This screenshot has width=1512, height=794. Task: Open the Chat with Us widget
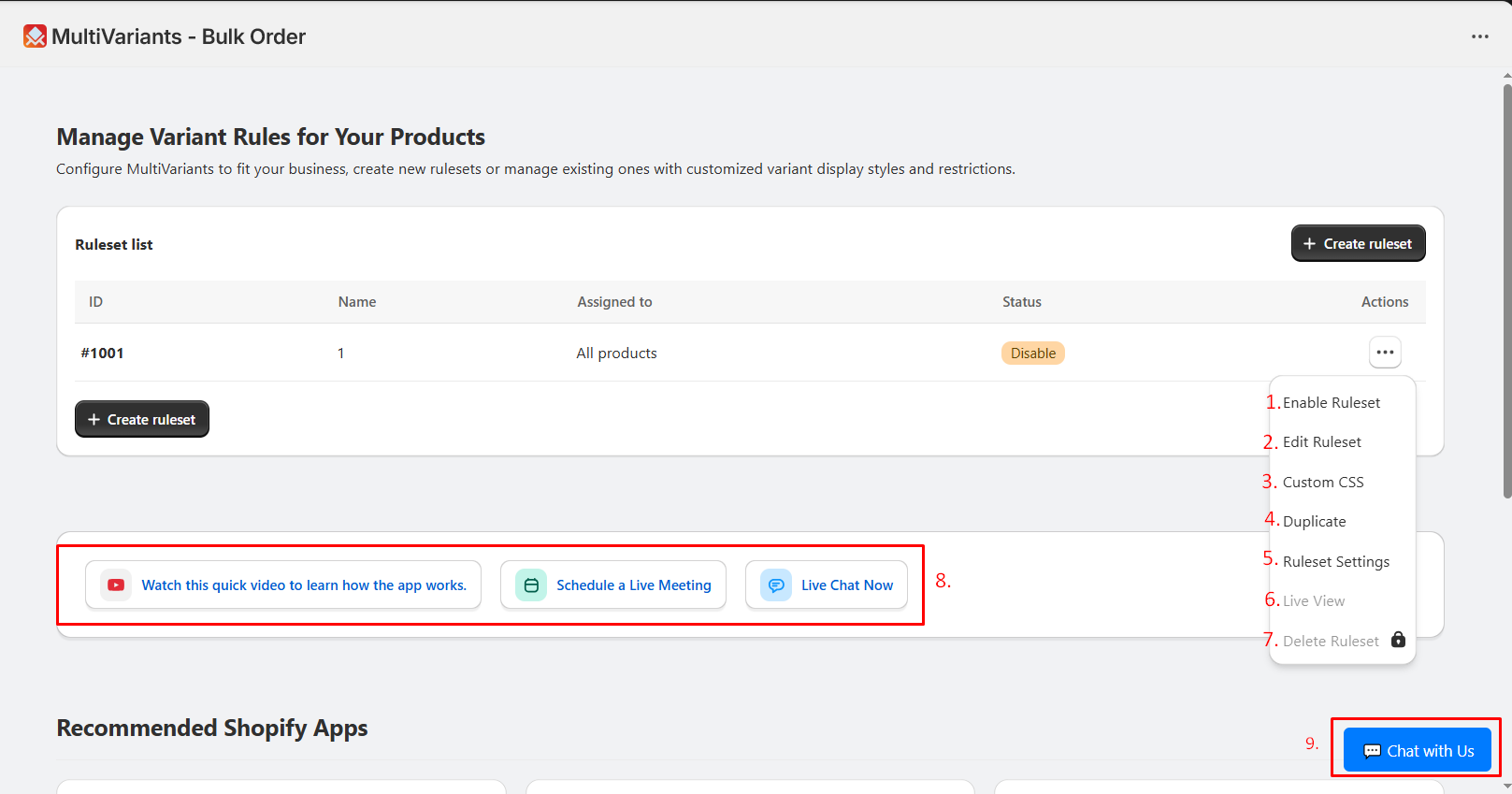(1418, 750)
